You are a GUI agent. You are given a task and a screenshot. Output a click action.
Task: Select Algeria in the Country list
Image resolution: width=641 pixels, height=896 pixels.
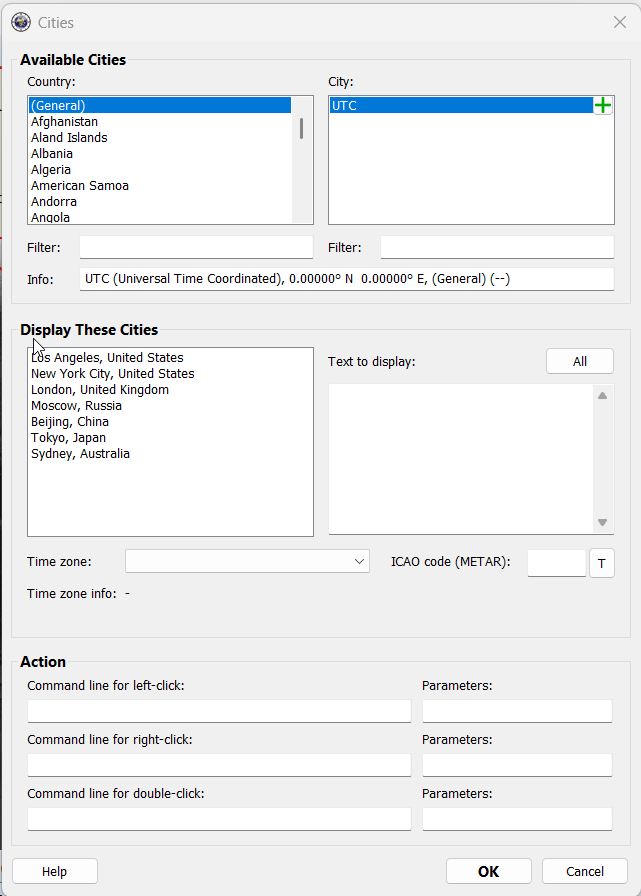point(51,169)
